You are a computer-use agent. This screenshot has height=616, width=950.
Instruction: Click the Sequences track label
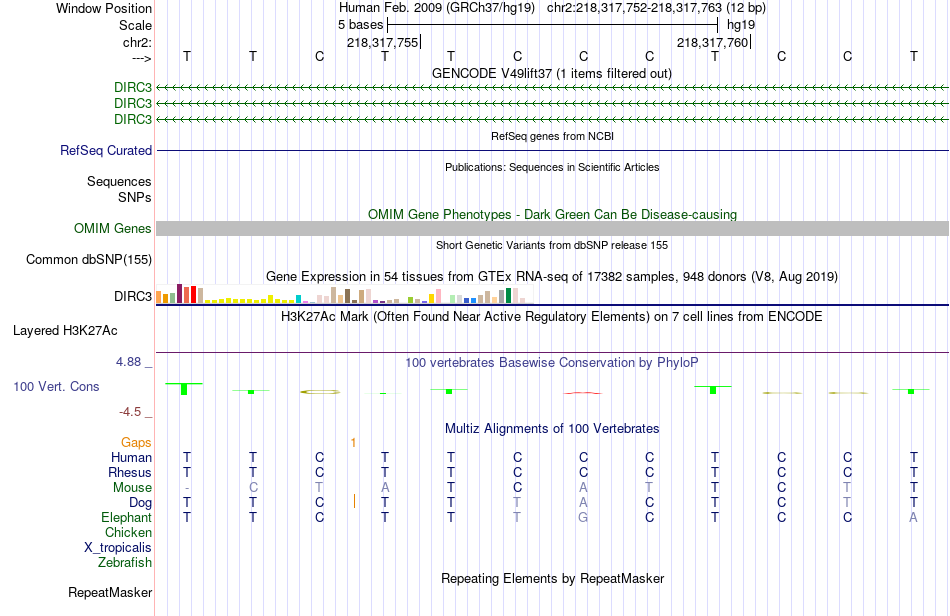click(119, 181)
